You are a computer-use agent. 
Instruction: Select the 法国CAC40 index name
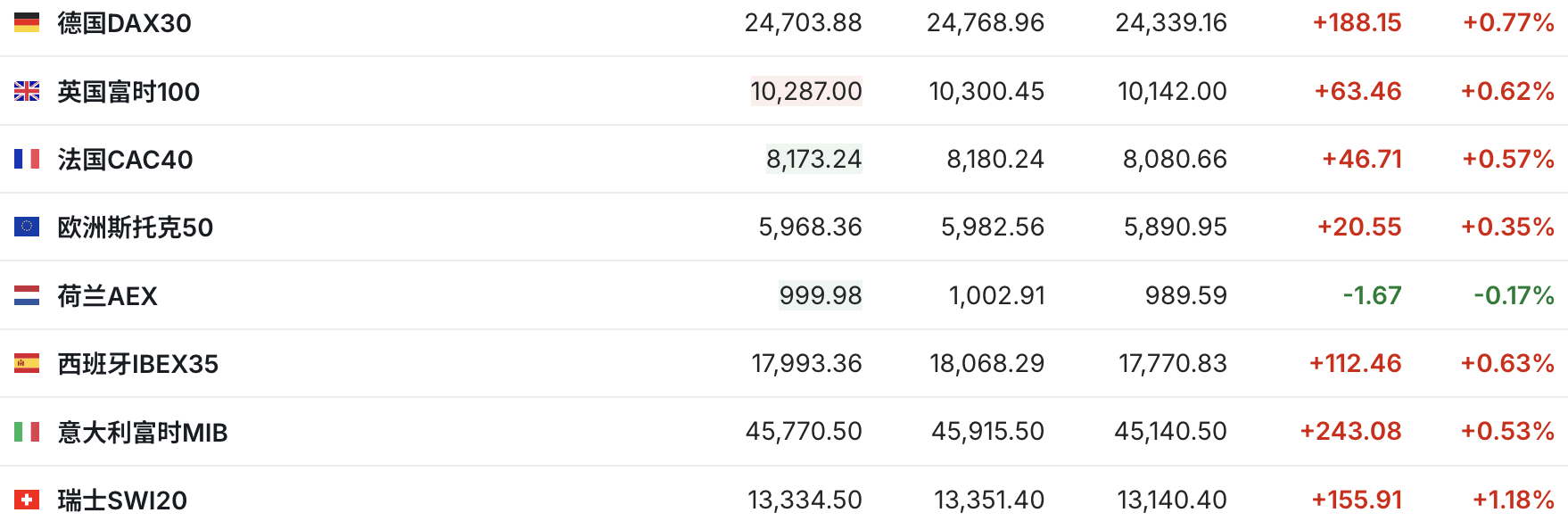tap(125, 160)
